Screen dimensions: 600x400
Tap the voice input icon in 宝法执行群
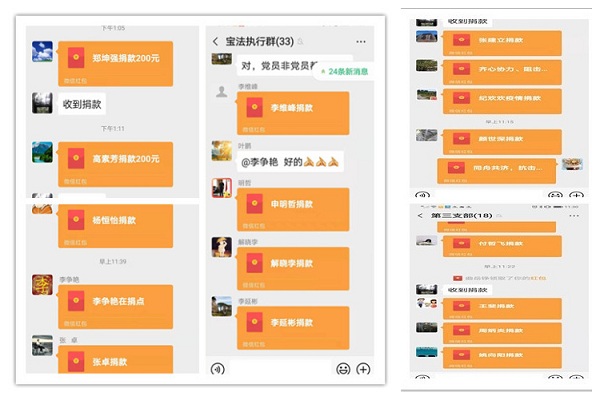[218, 368]
